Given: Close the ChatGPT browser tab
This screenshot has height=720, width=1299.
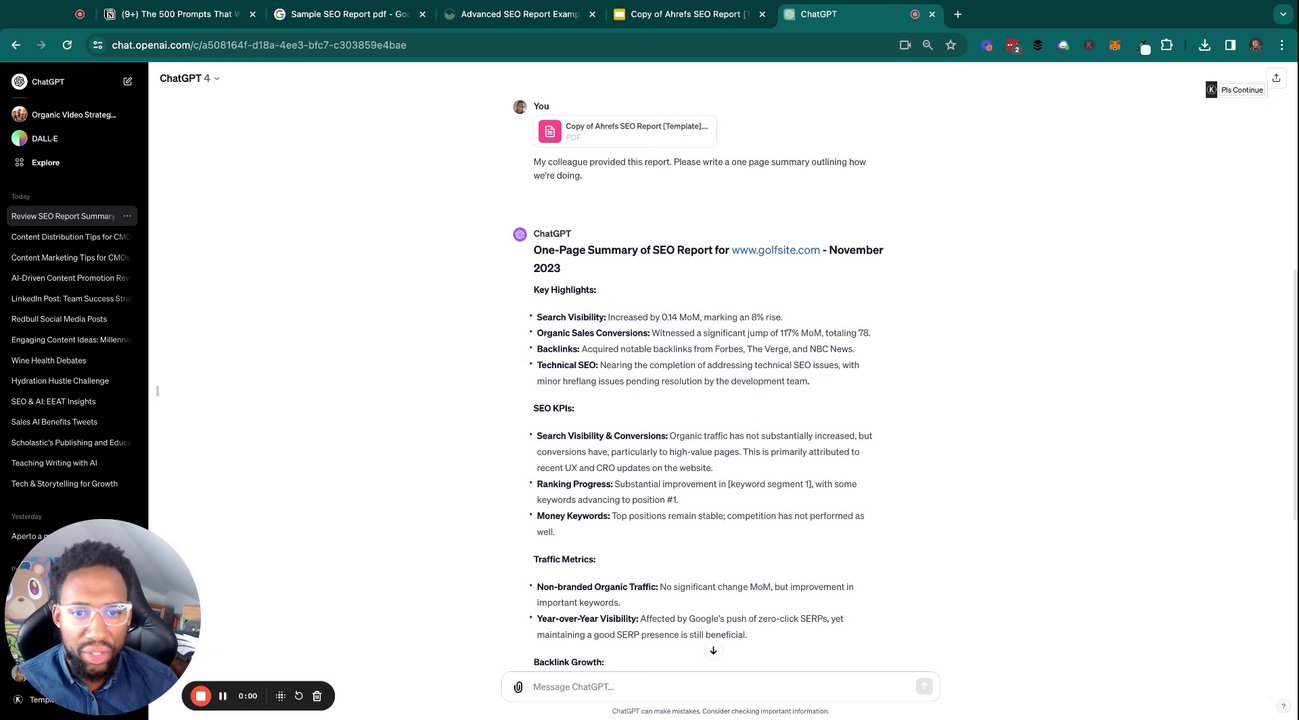Looking at the screenshot, I should [933, 14].
